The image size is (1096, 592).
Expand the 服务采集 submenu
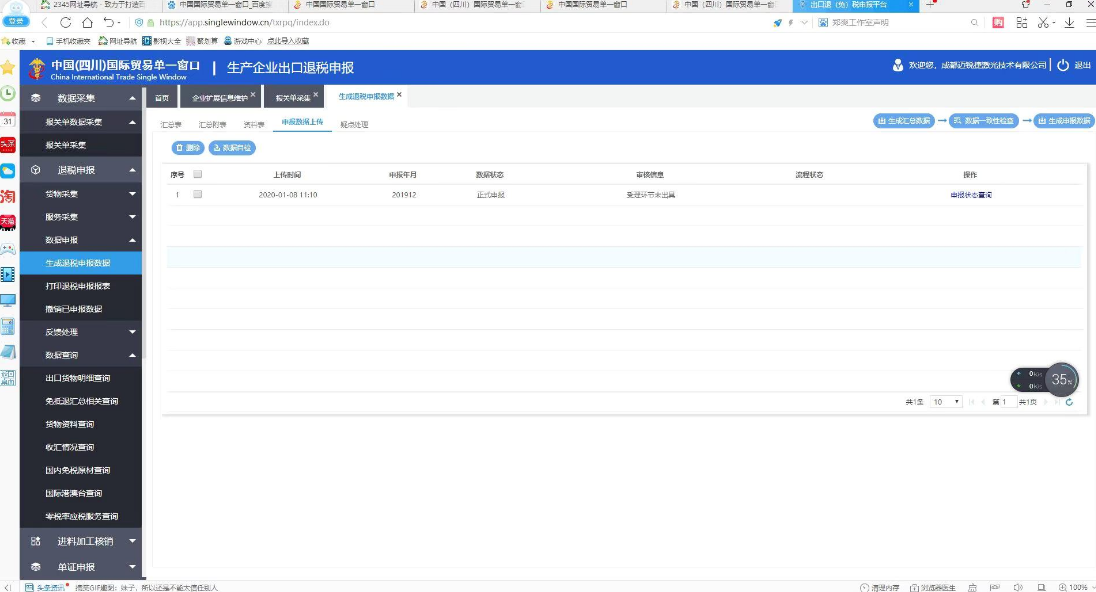132,217
